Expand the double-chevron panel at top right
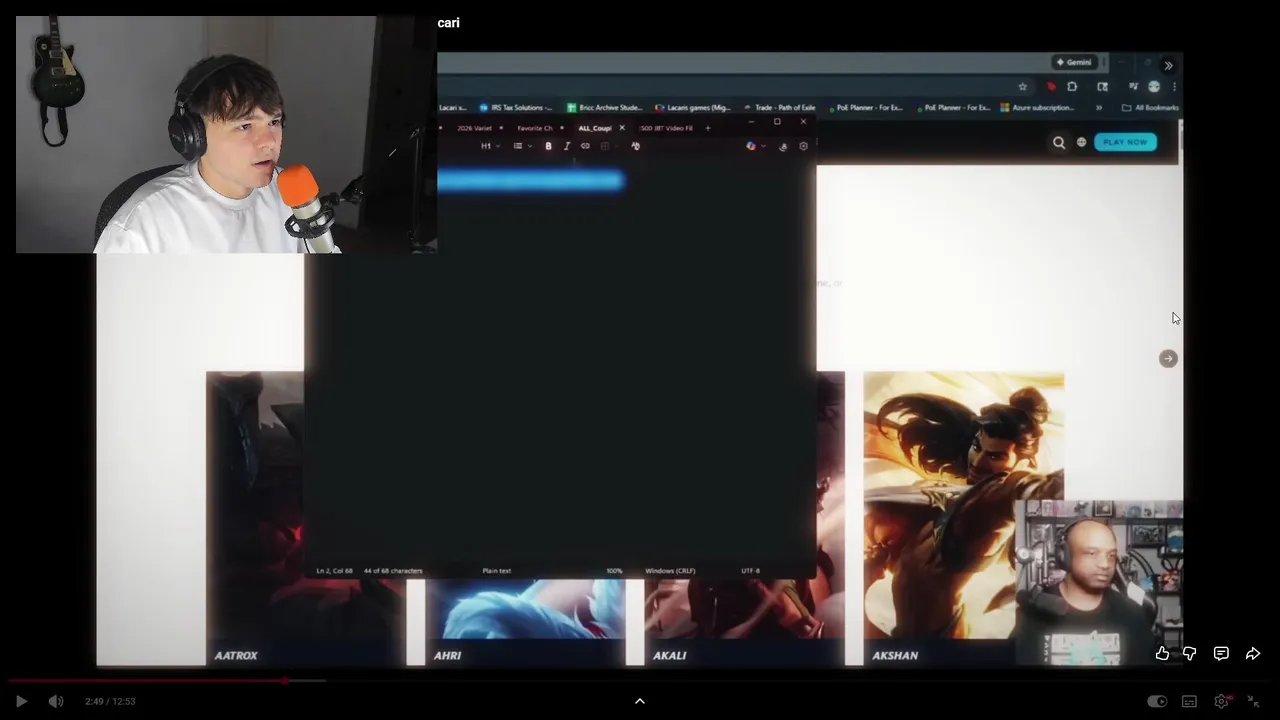 (x=1168, y=65)
